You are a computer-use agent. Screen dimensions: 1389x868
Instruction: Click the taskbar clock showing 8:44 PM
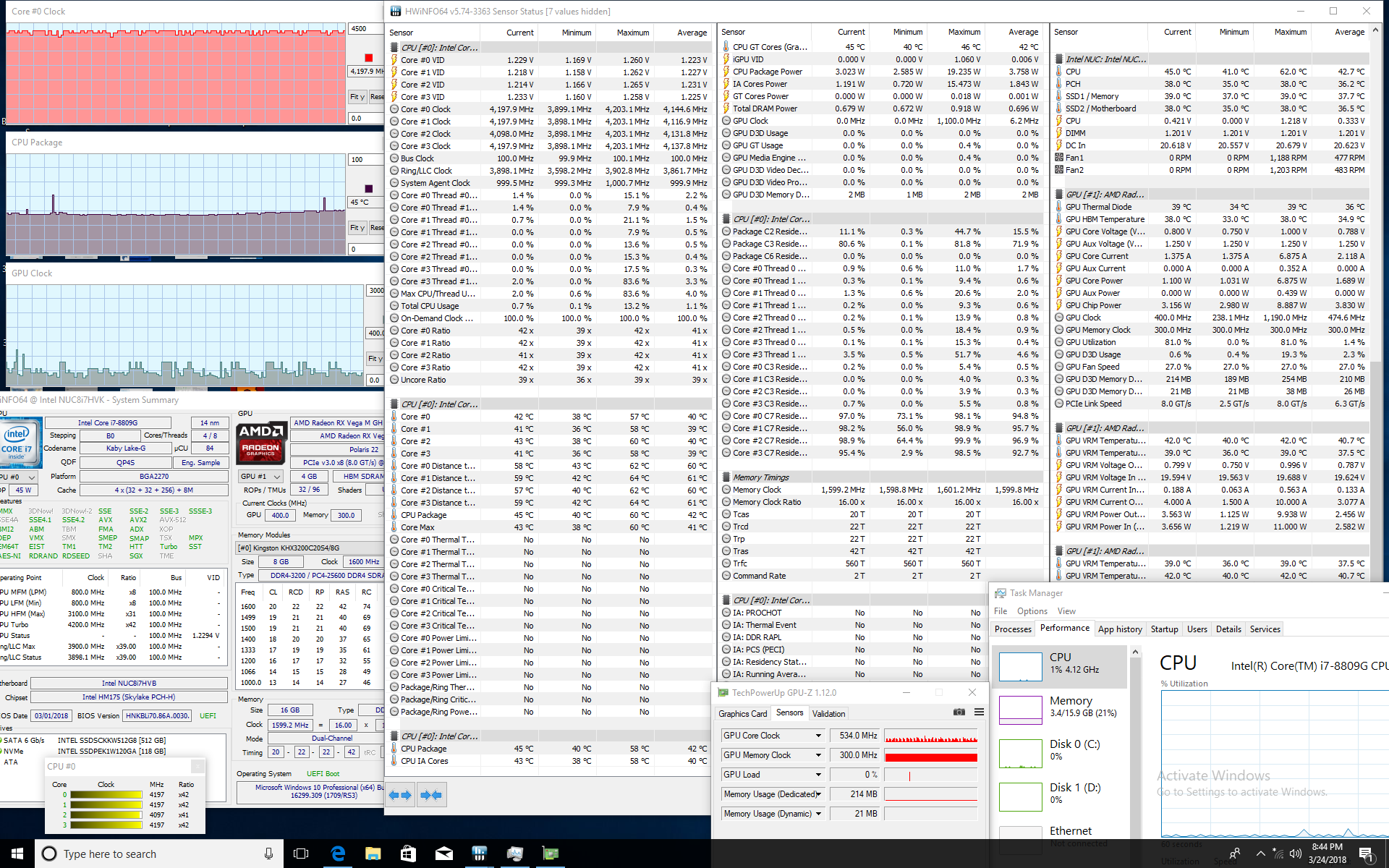pyautogui.click(x=1327, y=854)
